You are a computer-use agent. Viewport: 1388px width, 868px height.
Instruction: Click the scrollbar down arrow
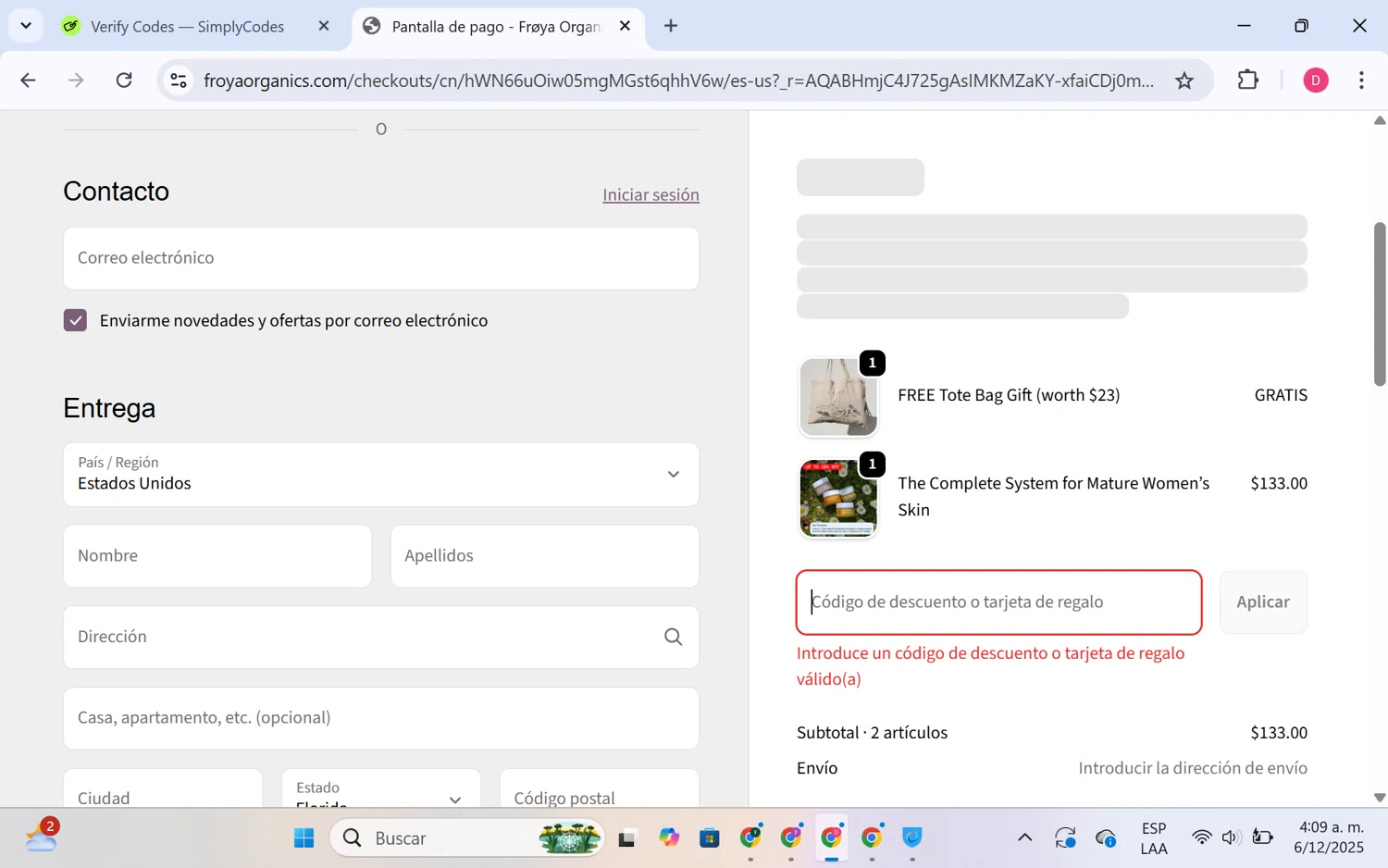click(x=1380, y=798)
